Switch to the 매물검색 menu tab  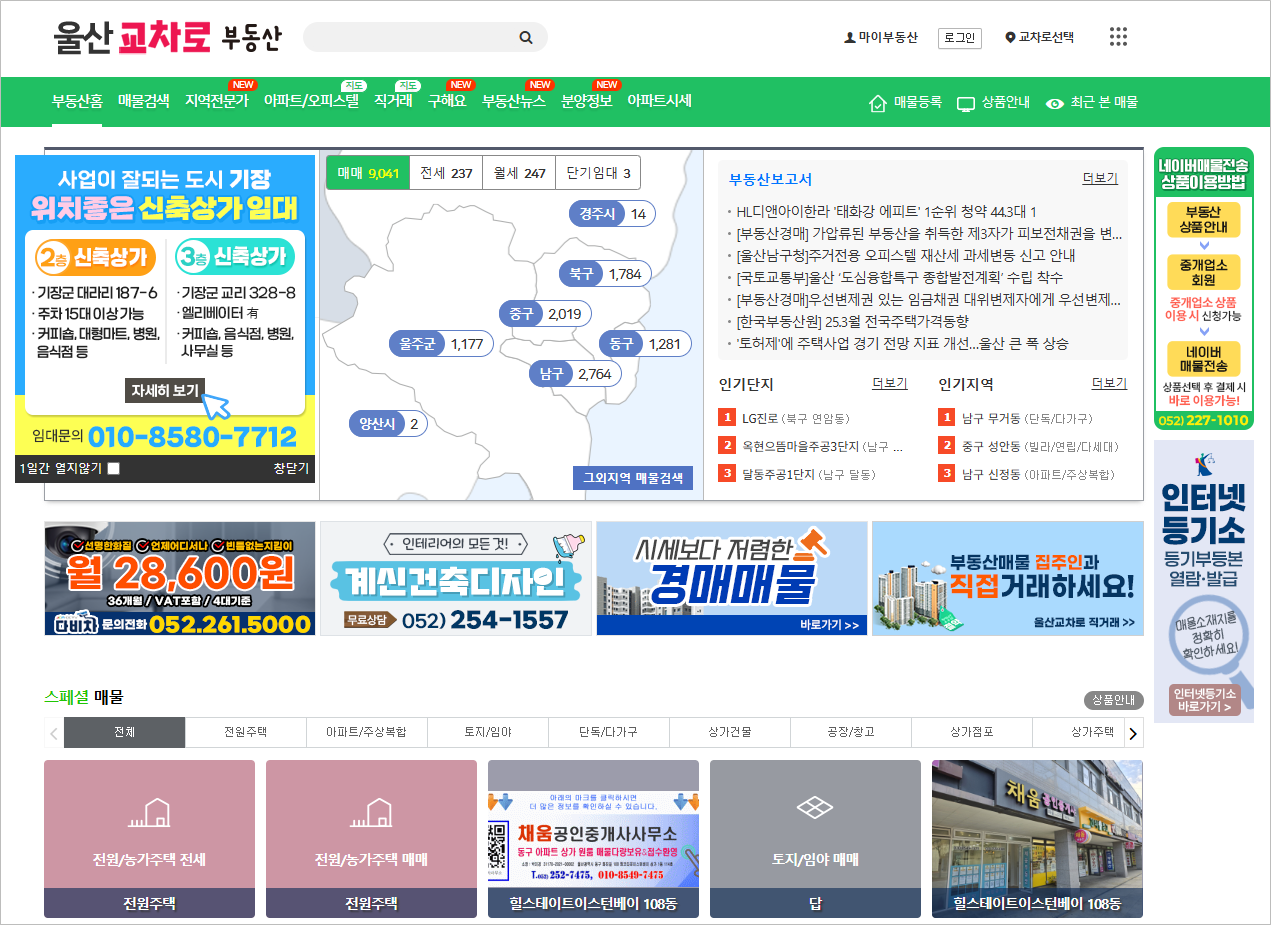point(143,102)
